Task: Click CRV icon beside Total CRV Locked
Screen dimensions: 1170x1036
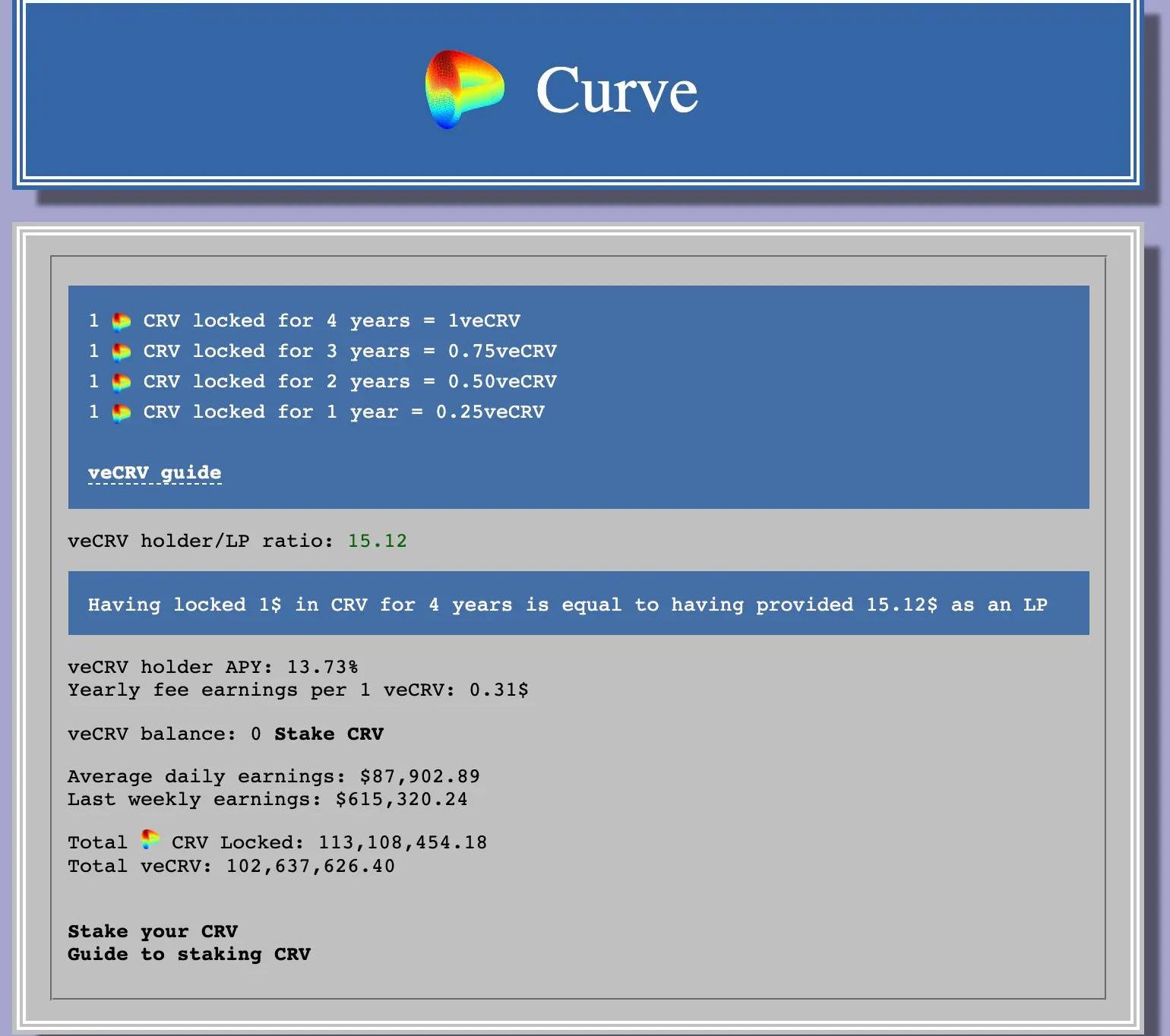Action: [150, 840]
